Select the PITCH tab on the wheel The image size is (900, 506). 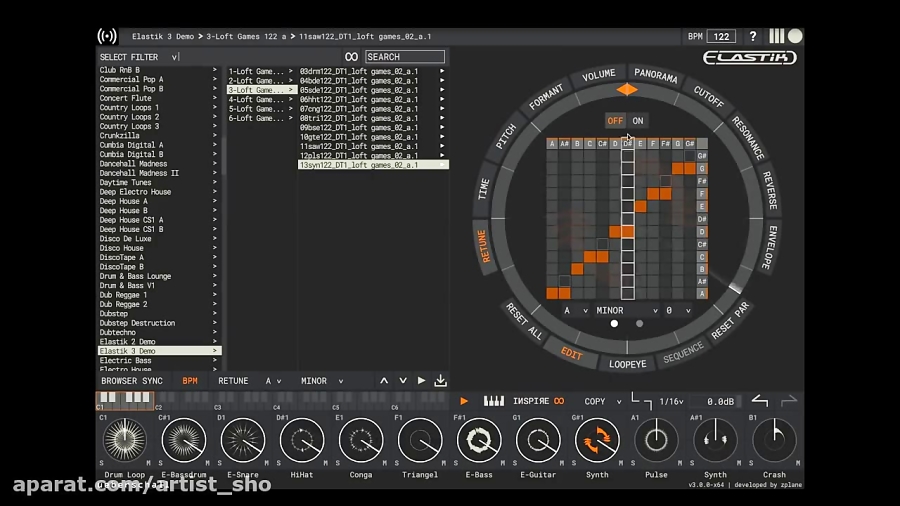(508, 137)
